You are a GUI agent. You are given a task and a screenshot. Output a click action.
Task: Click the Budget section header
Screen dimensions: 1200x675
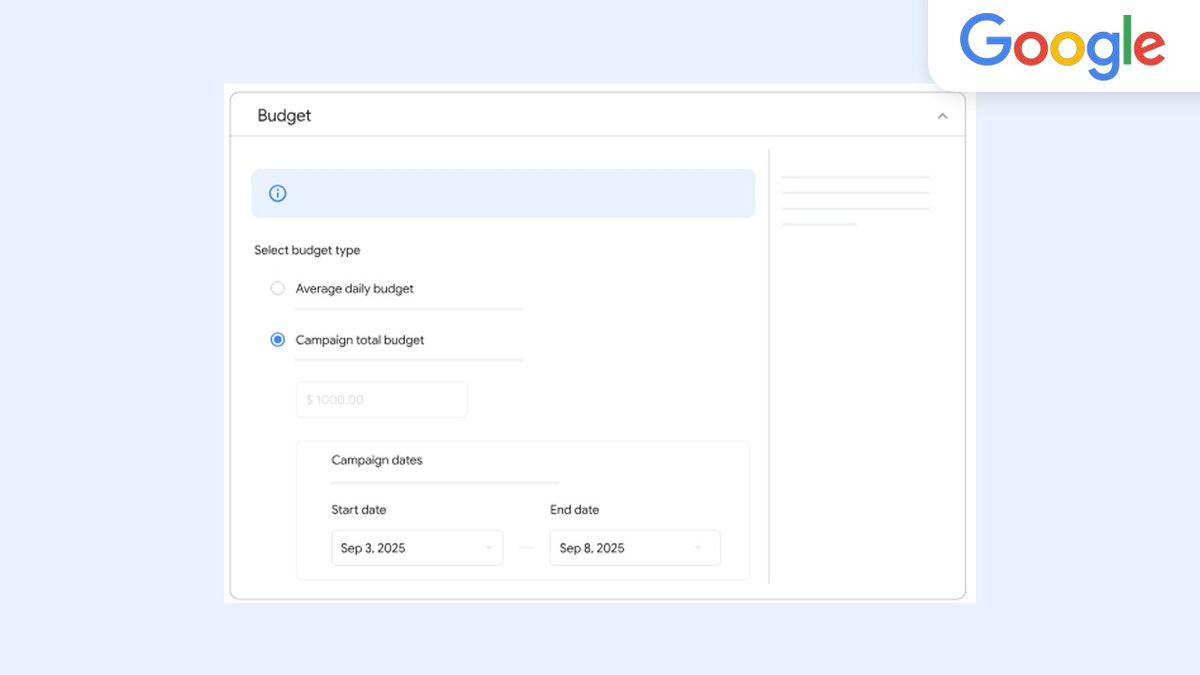pyautogui.click(x=284, y=115)
